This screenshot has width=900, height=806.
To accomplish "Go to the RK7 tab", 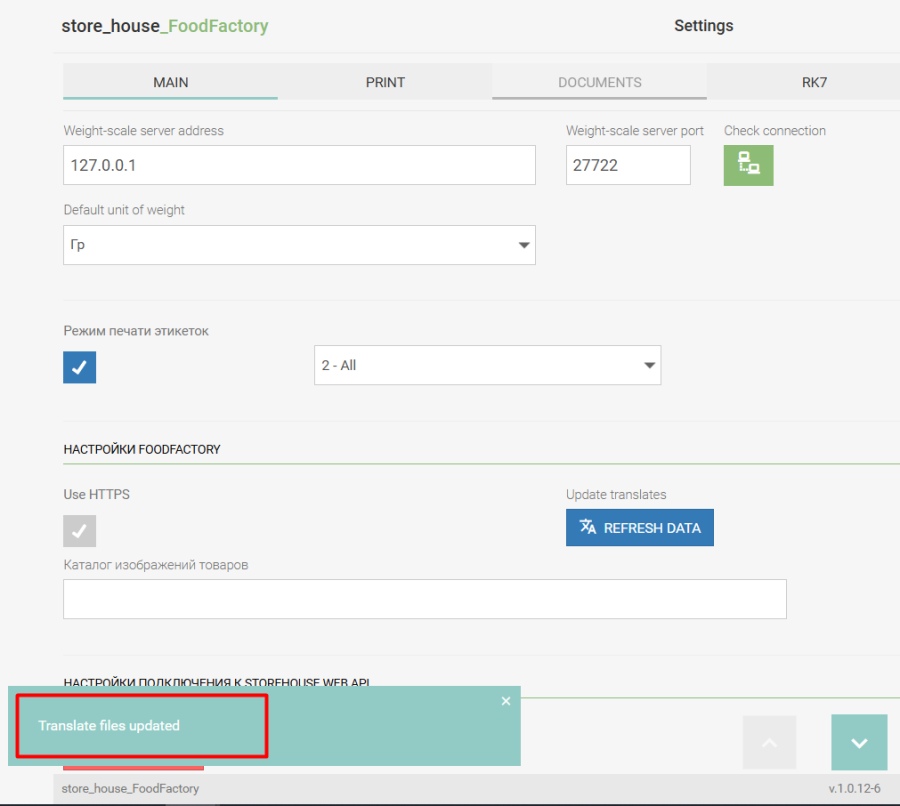I will [814, 82].
